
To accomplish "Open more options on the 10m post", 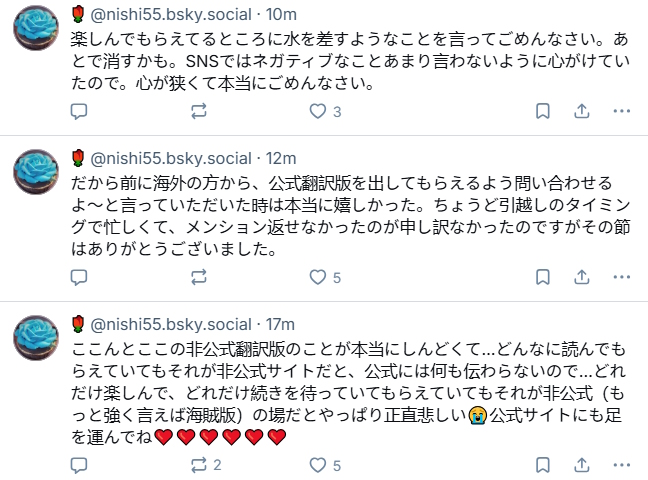I will coord(622,111).
